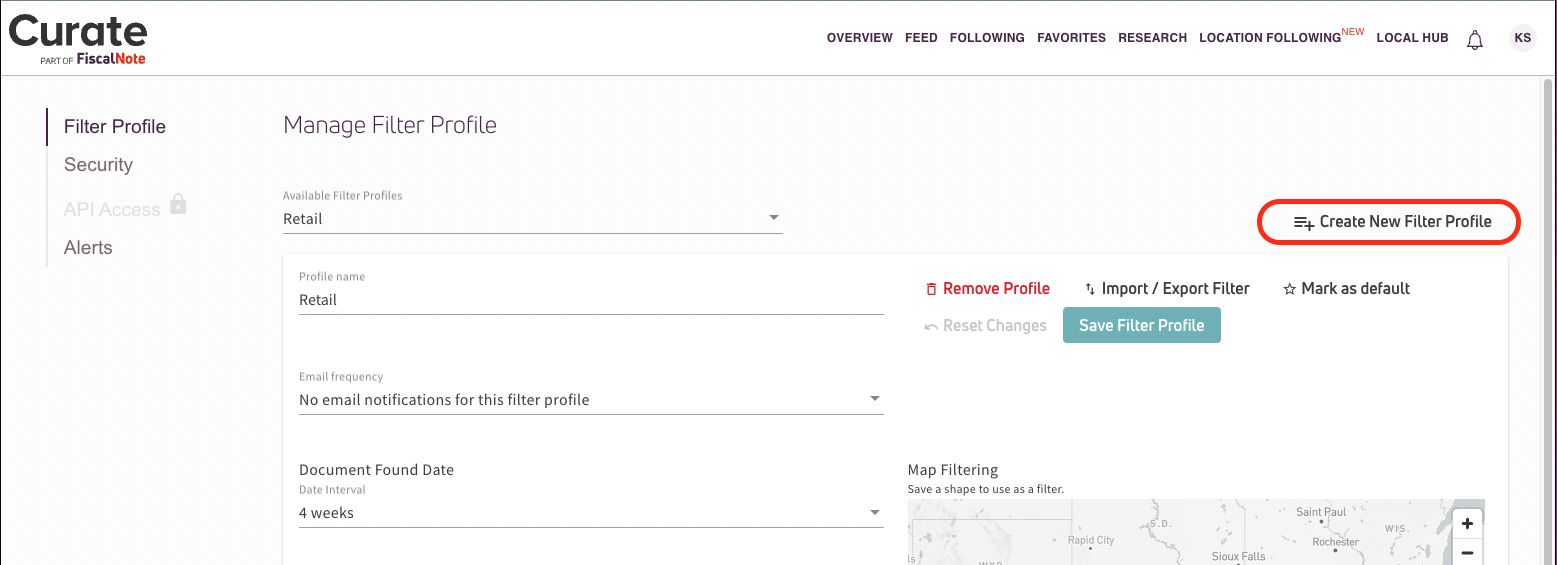Click Import / Export Filter
Viewport: 1557px width, 565px height.
point(1167,288)
